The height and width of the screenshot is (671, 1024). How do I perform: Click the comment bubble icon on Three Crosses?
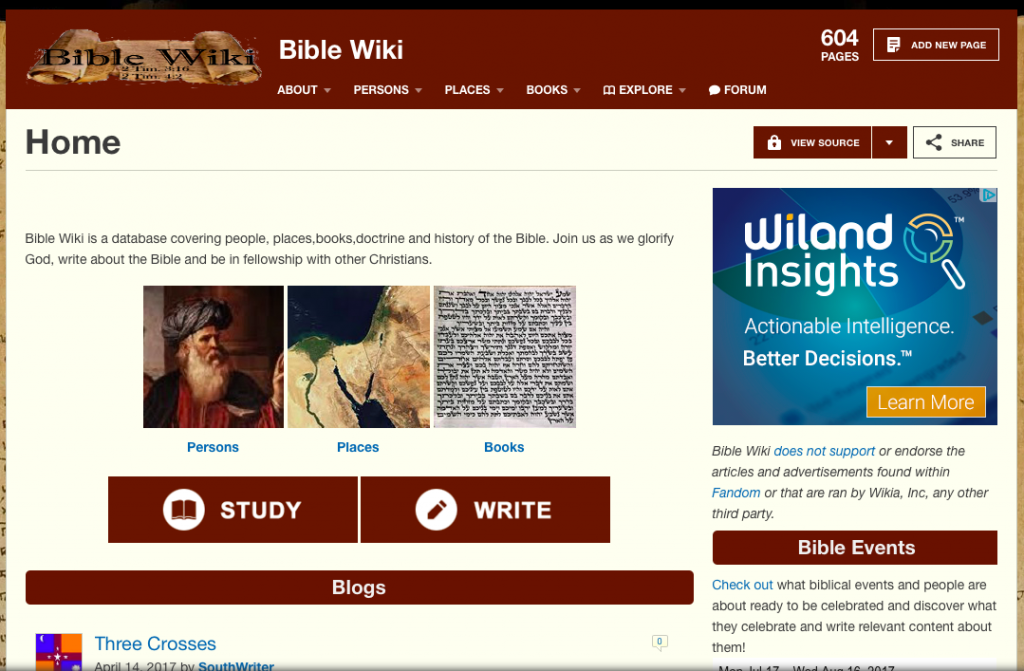[660, 642]
